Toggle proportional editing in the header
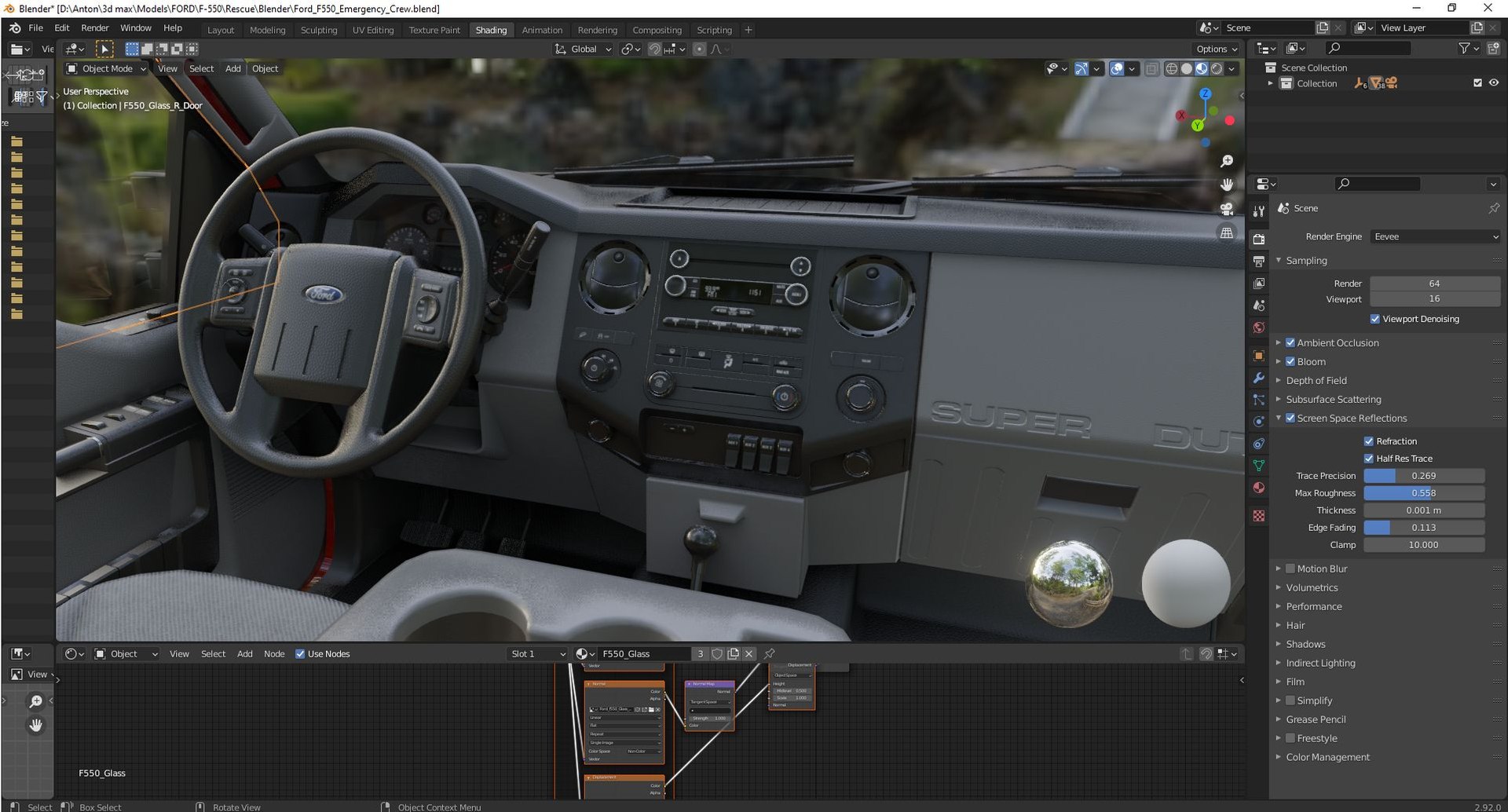Screen dimensions: 1508x812 coord(699,49)
